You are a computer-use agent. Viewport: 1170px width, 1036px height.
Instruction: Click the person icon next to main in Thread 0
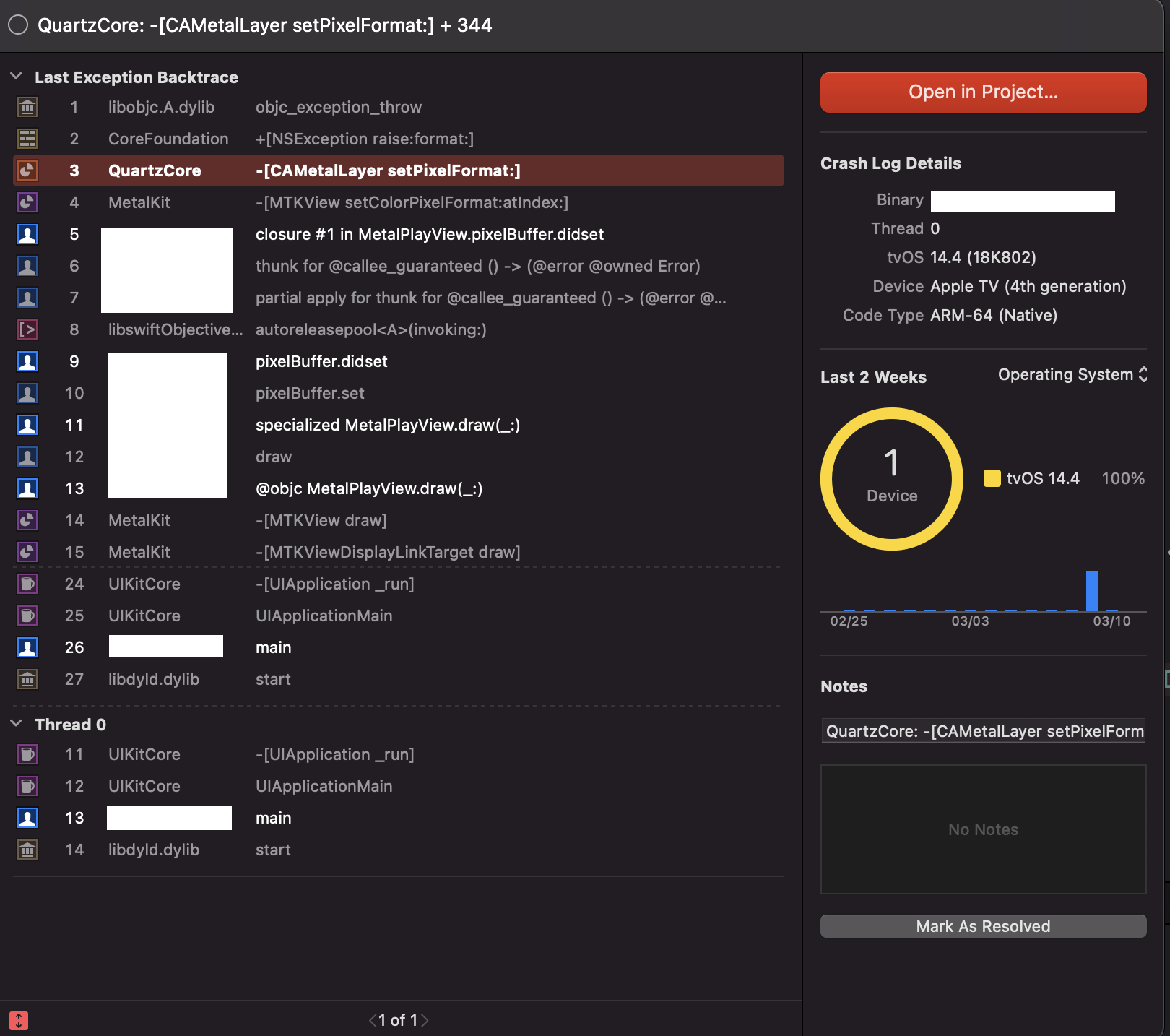(x=27, y=818)
